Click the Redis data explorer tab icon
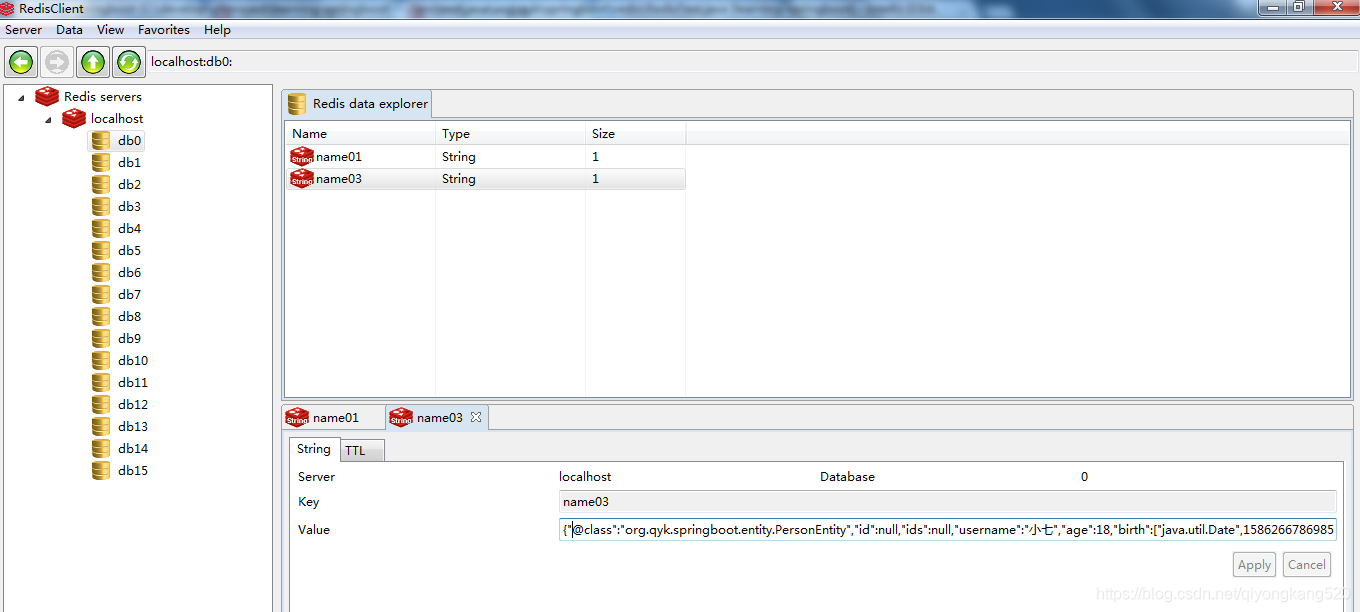Screen dimensions: 1360x612 pos(297,104)
